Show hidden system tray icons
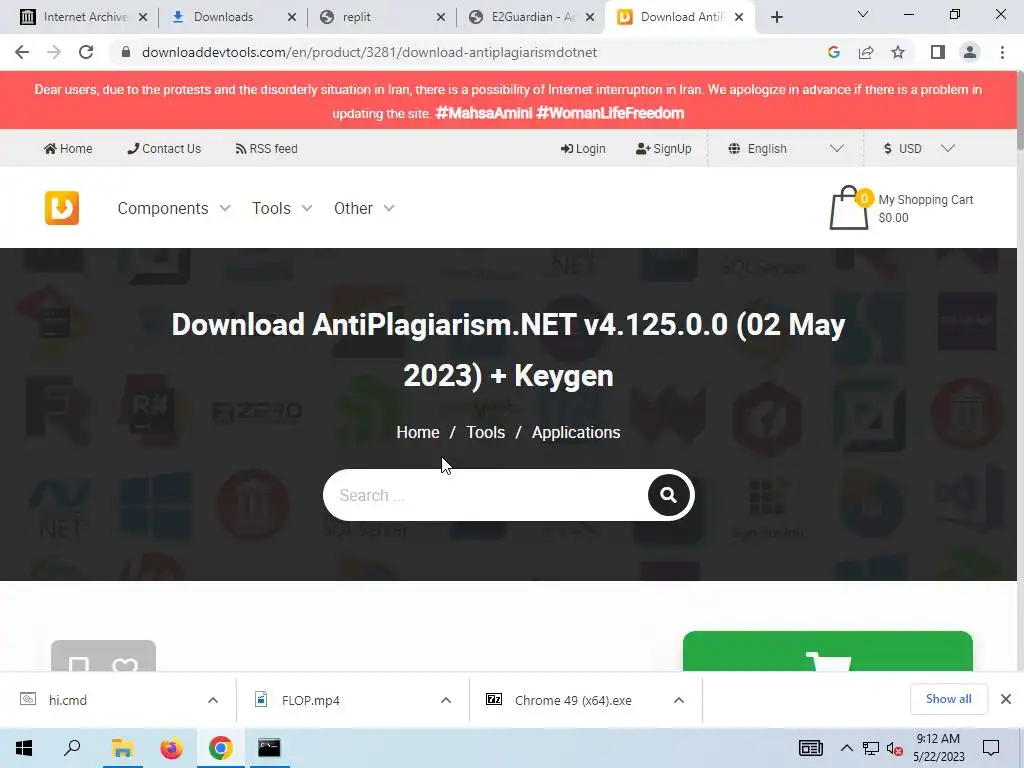This screenshot has width=1024, height=768. click(x=846, y=748)
